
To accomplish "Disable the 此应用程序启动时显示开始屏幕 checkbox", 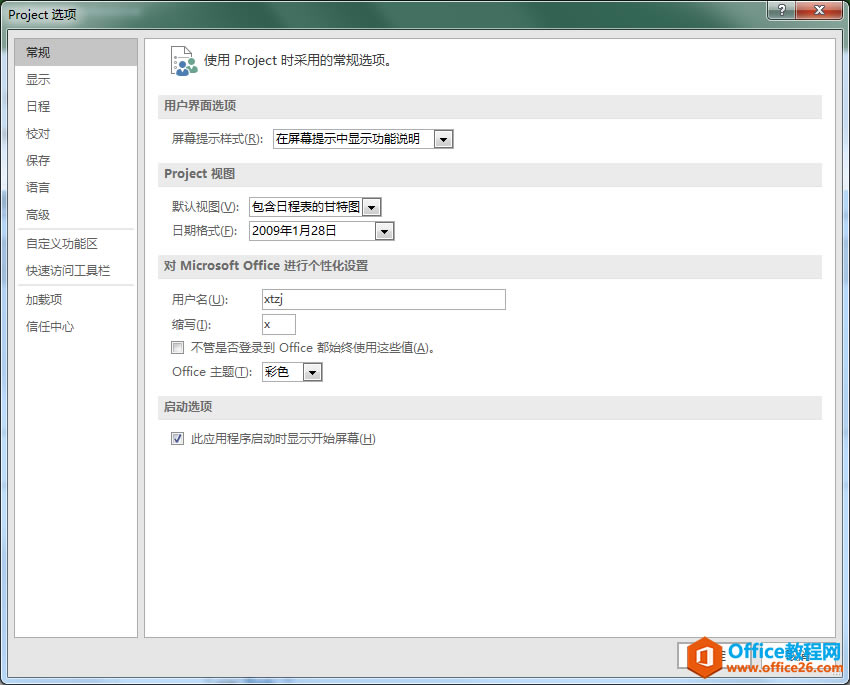I will (x=177, y=438).
